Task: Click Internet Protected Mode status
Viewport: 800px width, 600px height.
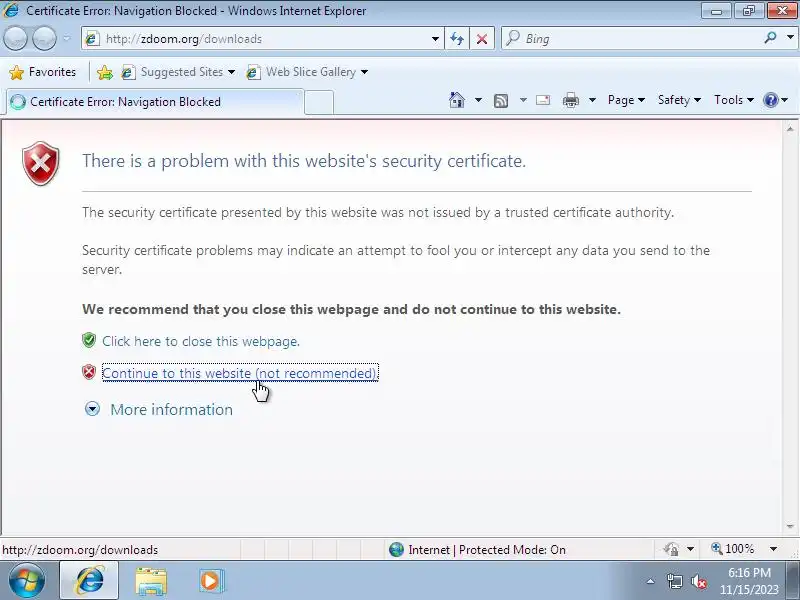Action: (487, 549)
